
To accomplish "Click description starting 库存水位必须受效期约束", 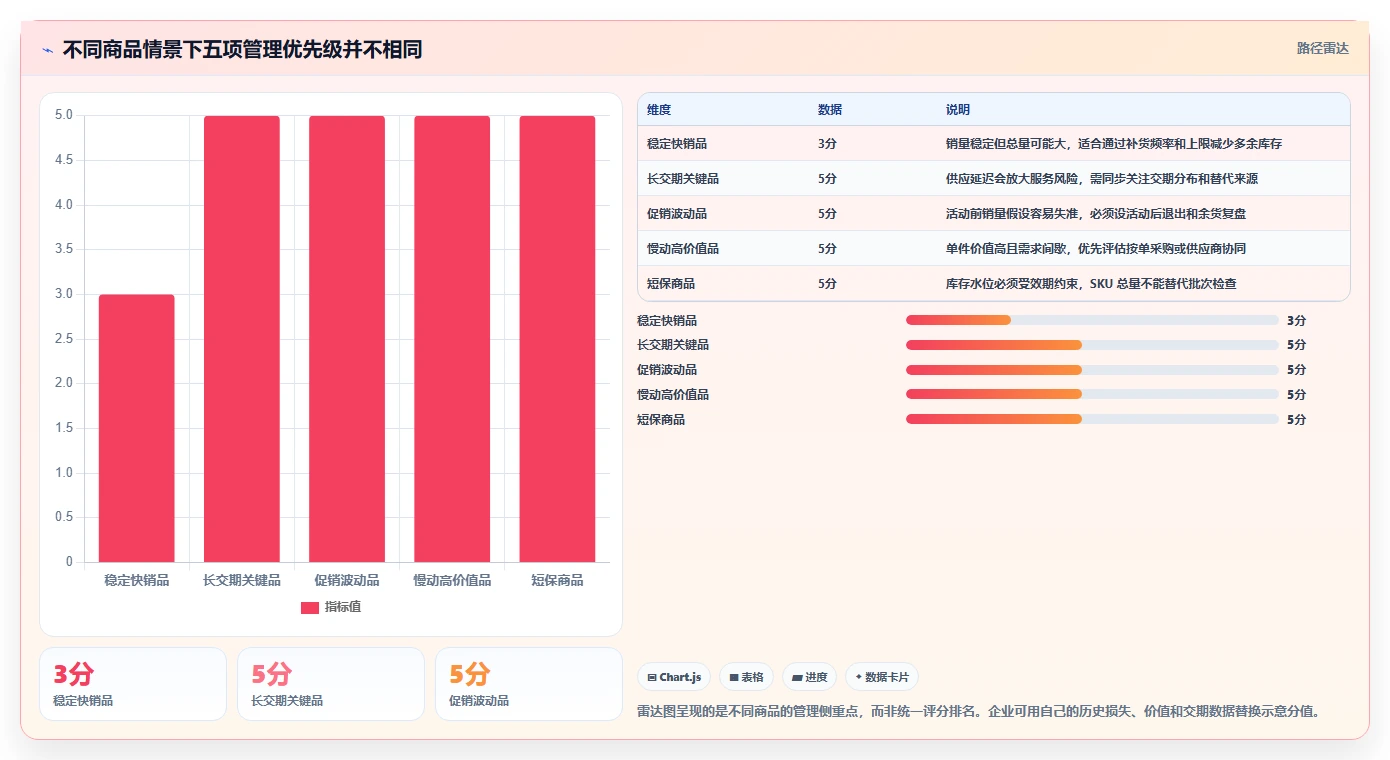I will pos(1091,284).
